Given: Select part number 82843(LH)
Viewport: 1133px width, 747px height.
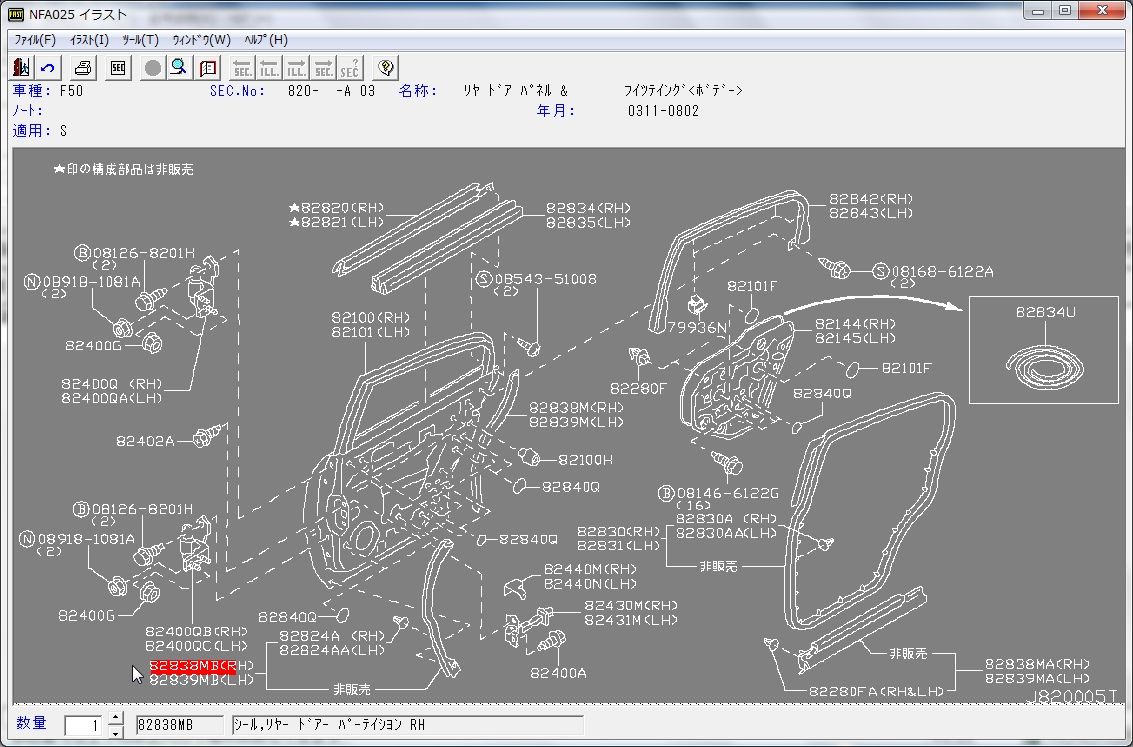Looking at the screenshot, I should (871, 213).
